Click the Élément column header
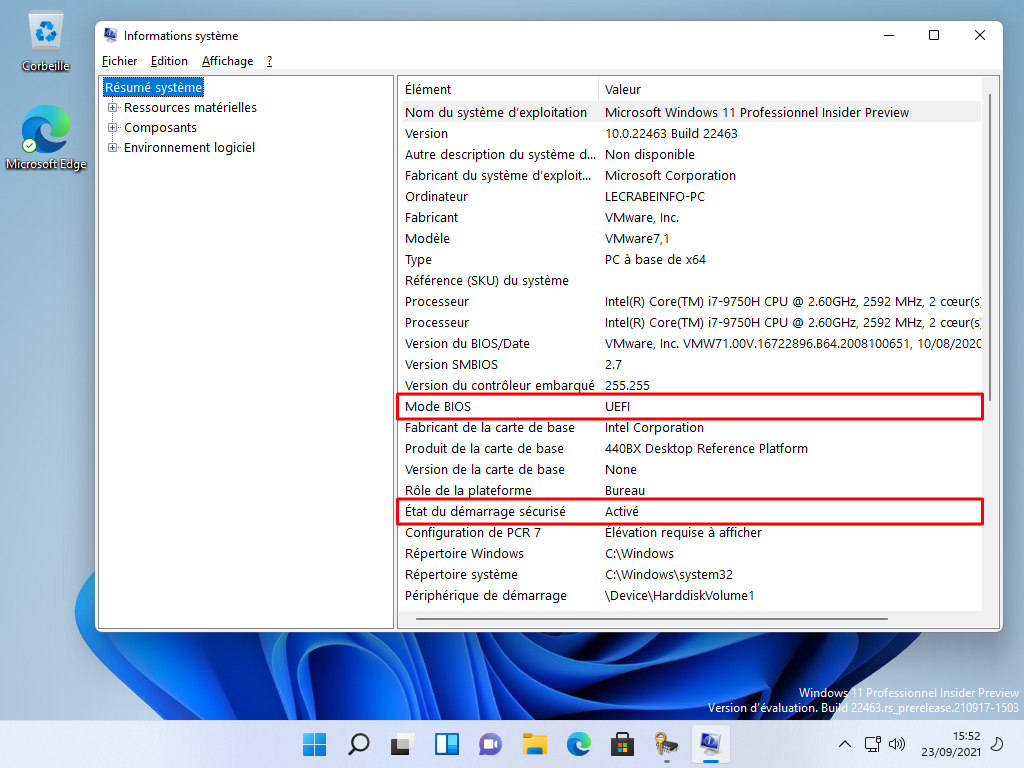Viewport: 1024px width, 768px height. pos(499,89)
